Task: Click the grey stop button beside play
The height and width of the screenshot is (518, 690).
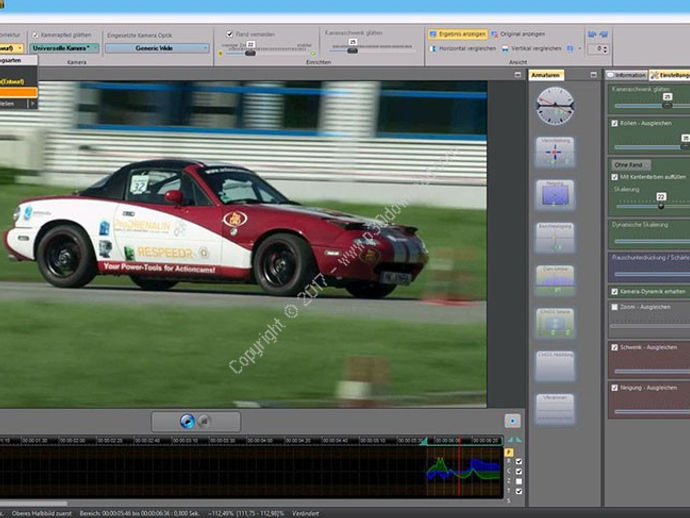Action: coord(204,421)
